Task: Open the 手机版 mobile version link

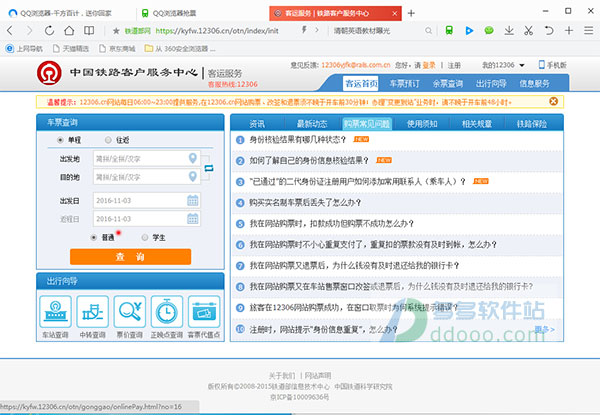Action: 553,65
